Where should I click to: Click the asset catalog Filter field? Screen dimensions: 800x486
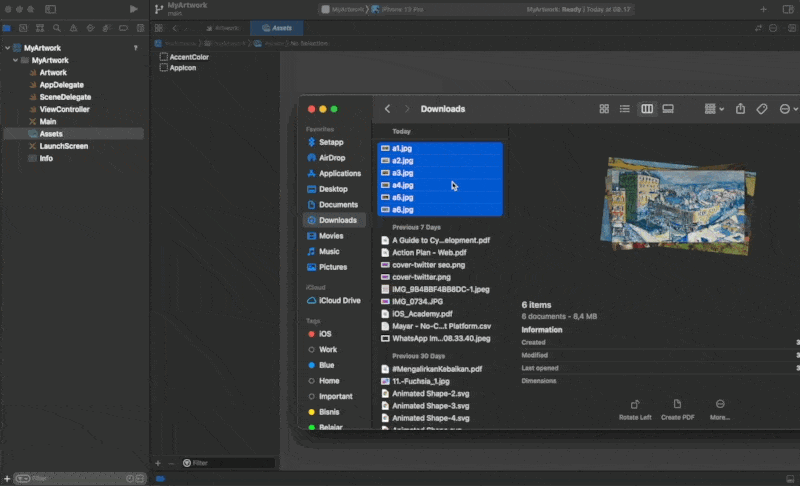(x=228, y=463)
